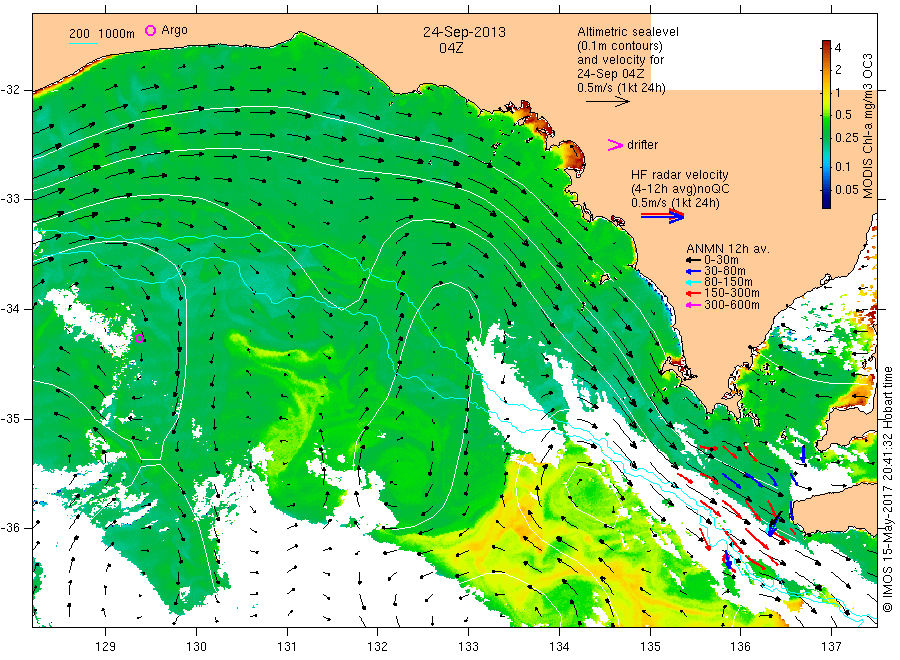
Task: Click the black altimetric velocity reference arrow
Action: (x=607, y=102)
